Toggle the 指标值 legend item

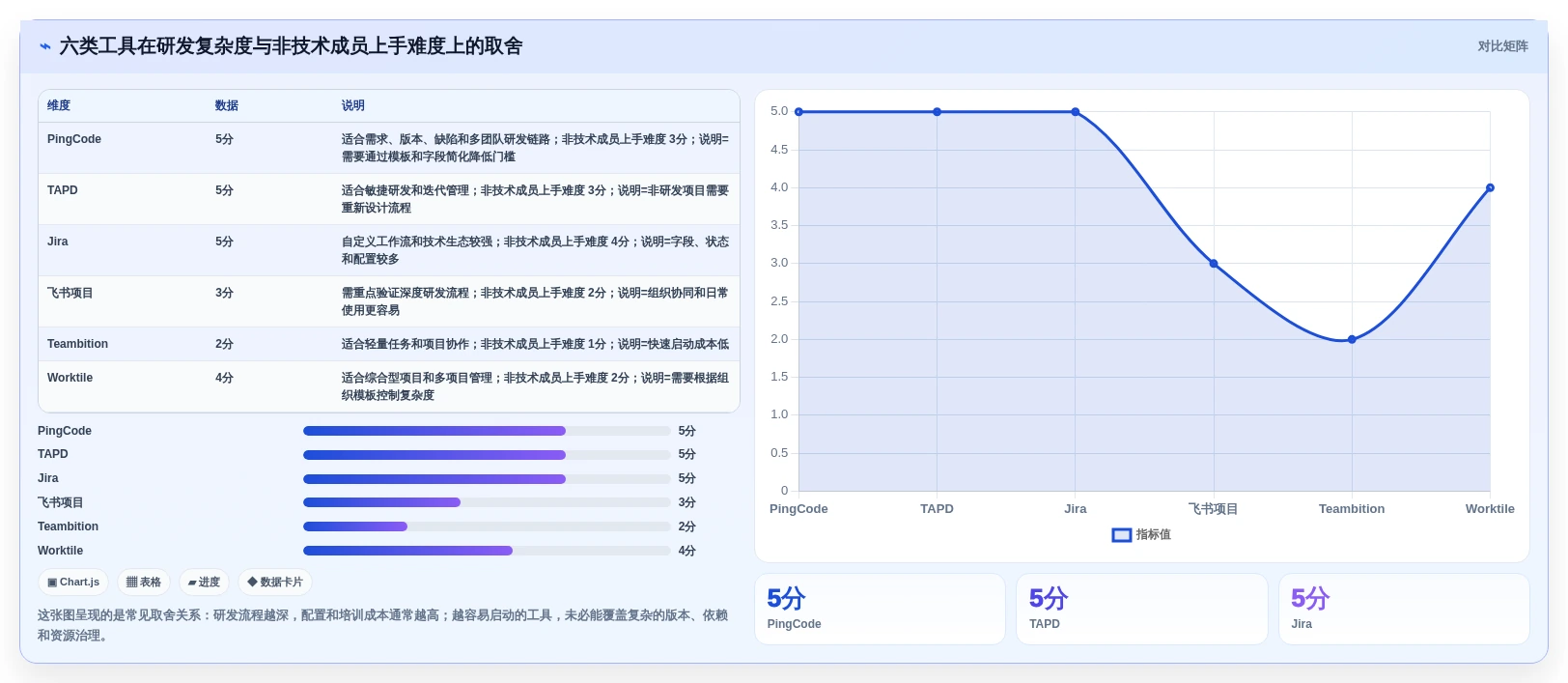[1141, 534]
